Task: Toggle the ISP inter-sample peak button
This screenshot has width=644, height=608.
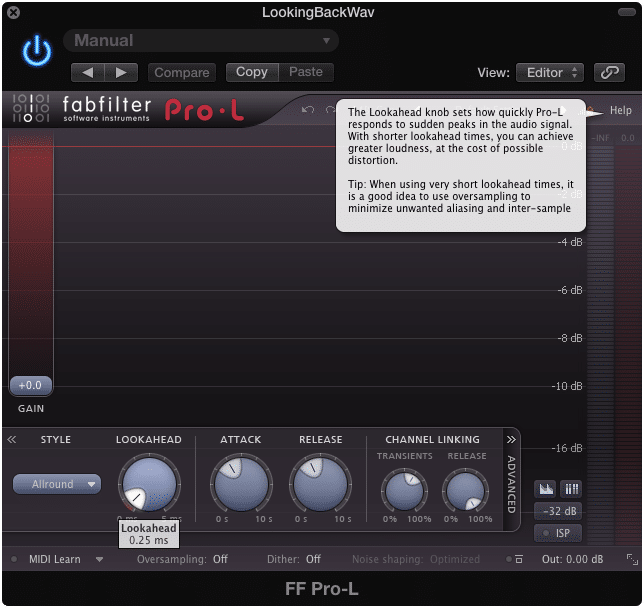Action: (x=558, y=533)
